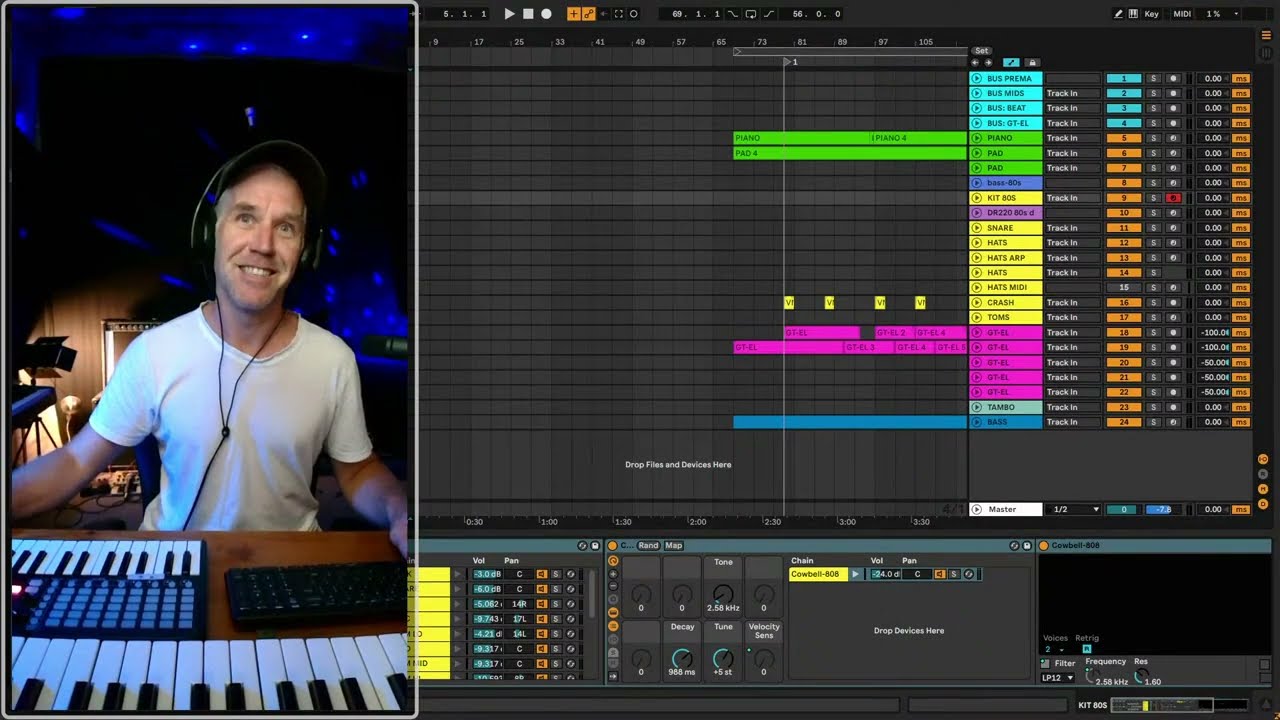Unfold the TAMBO track

click(x=977, y=407)
